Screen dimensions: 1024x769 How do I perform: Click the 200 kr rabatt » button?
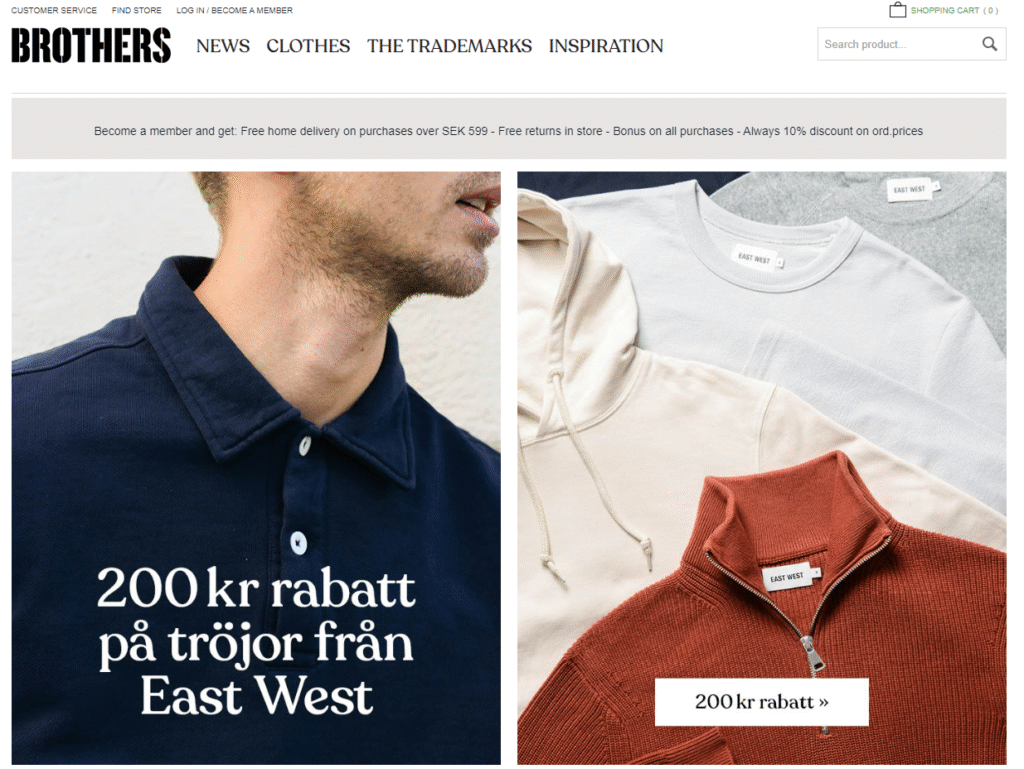(x=761, y=702)
